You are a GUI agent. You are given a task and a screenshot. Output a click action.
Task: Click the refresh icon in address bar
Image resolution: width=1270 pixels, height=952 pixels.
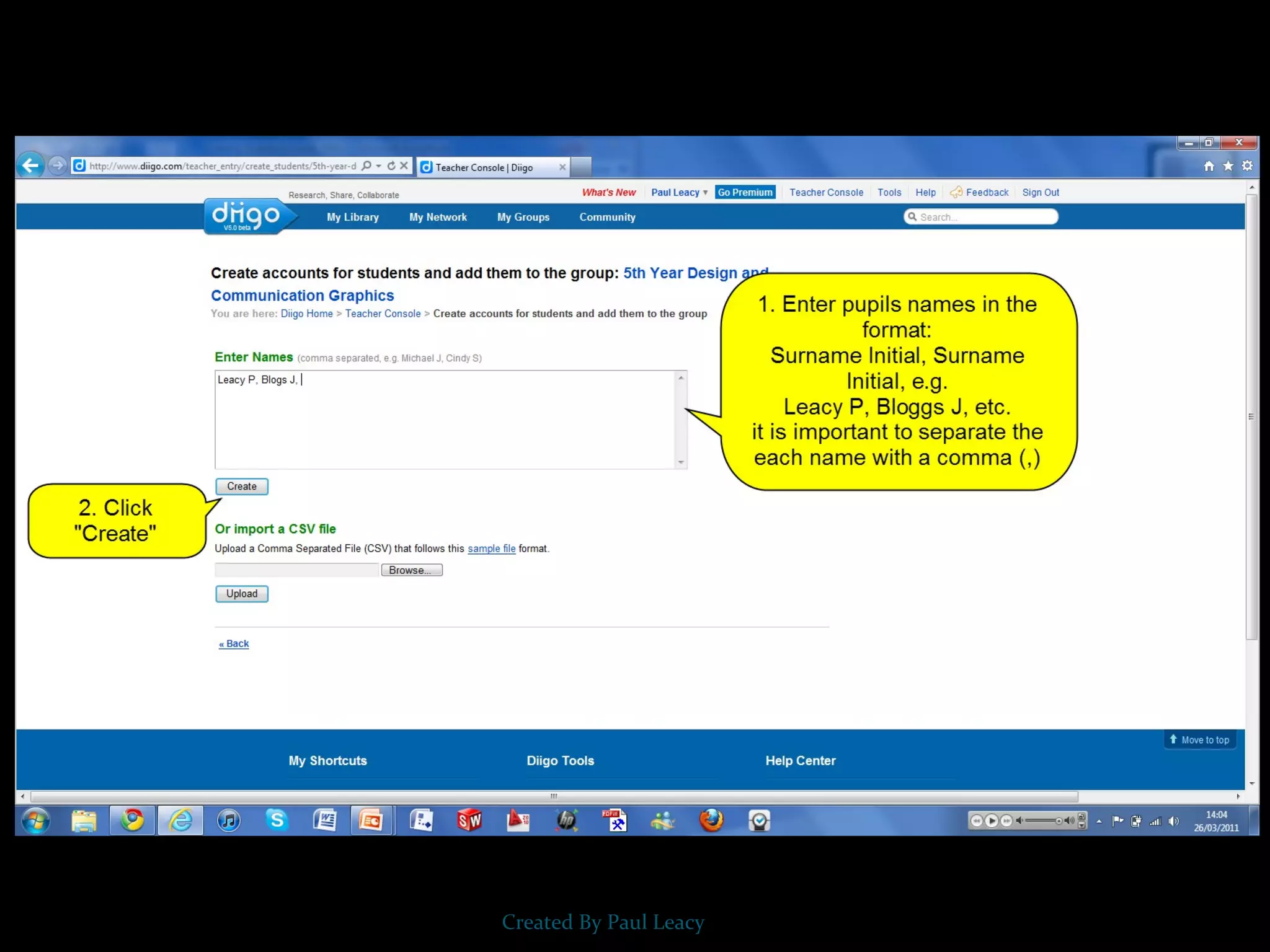point(391,165)
